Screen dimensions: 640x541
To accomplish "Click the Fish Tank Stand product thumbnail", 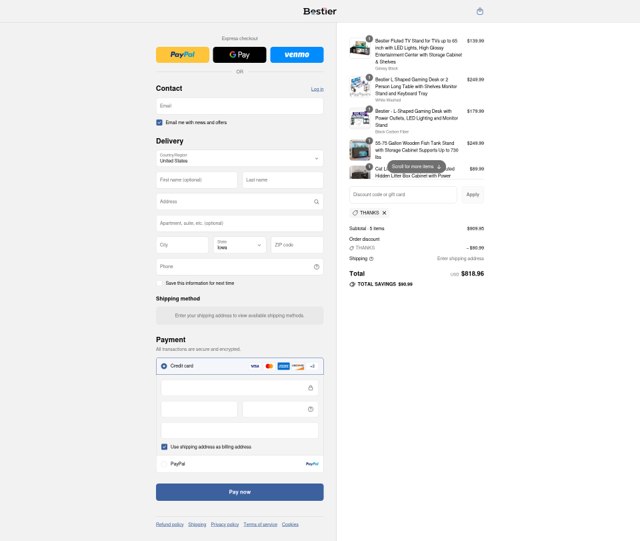I will coord(360,150).
